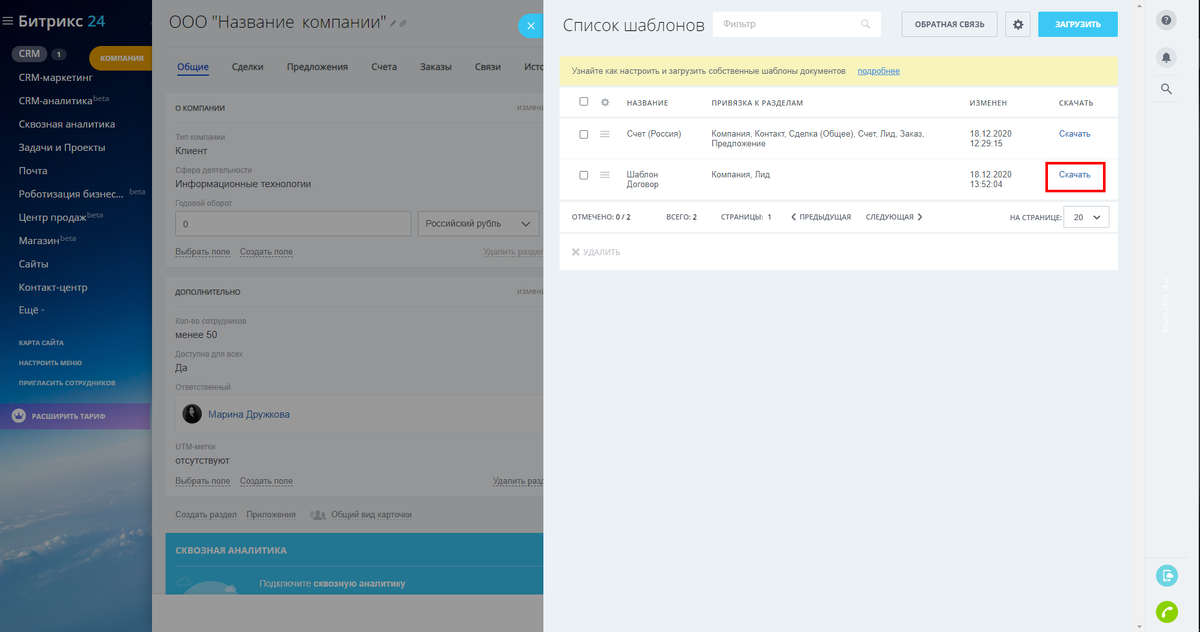Switch to the Счета tab
The height and width of the screenshot is (632, 1200).
point(384,67)
